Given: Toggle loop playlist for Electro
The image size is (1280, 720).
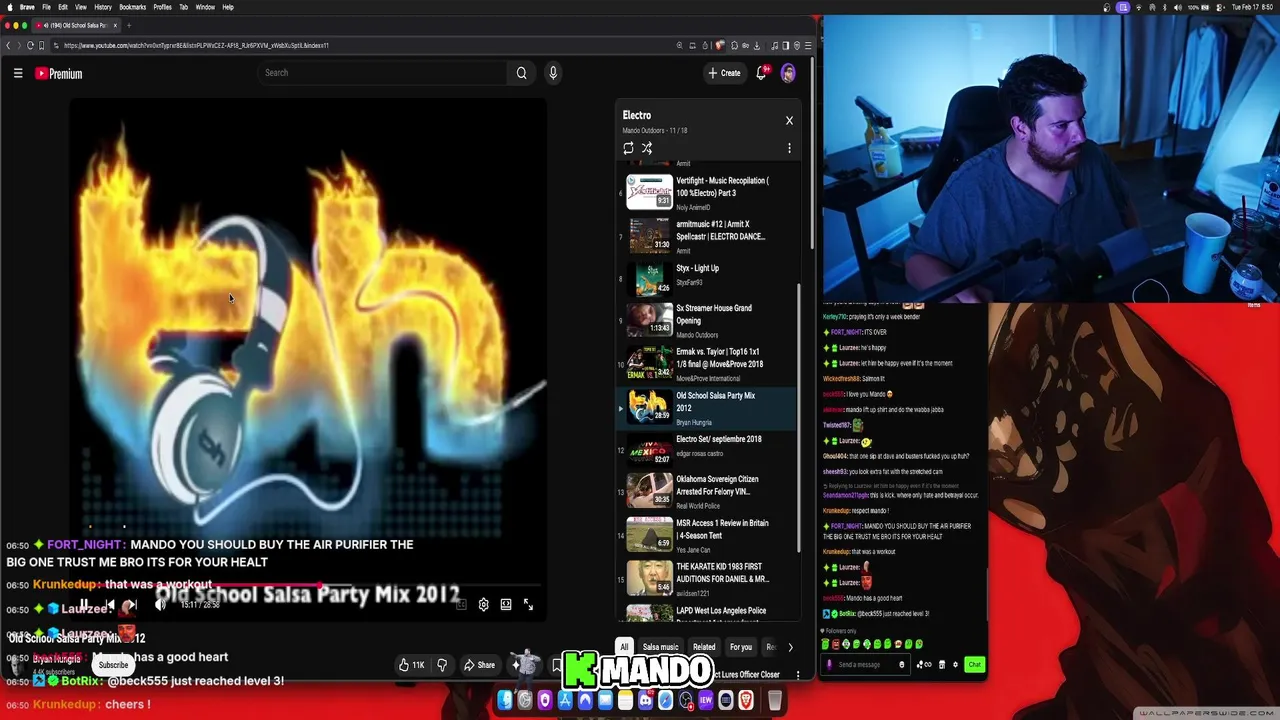Looking at the screenshot, I should click(628, 148).
